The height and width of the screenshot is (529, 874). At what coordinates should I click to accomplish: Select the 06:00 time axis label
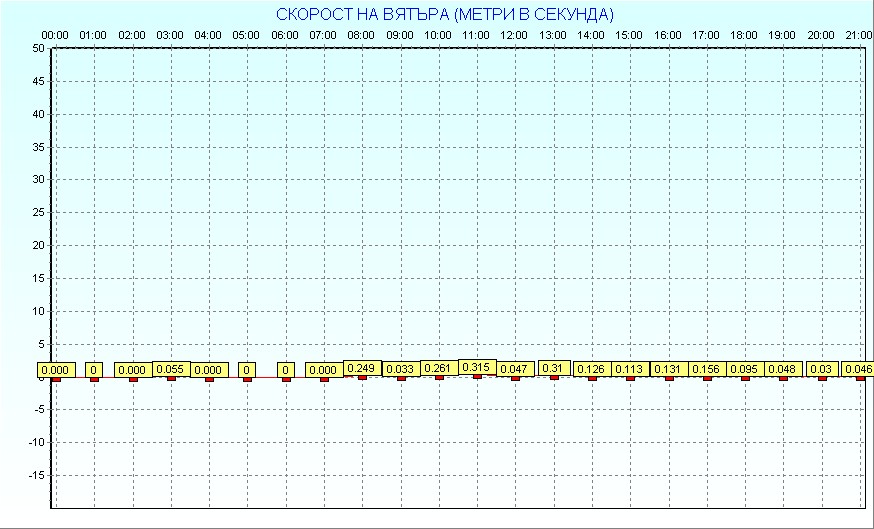(x=285, y=35)
